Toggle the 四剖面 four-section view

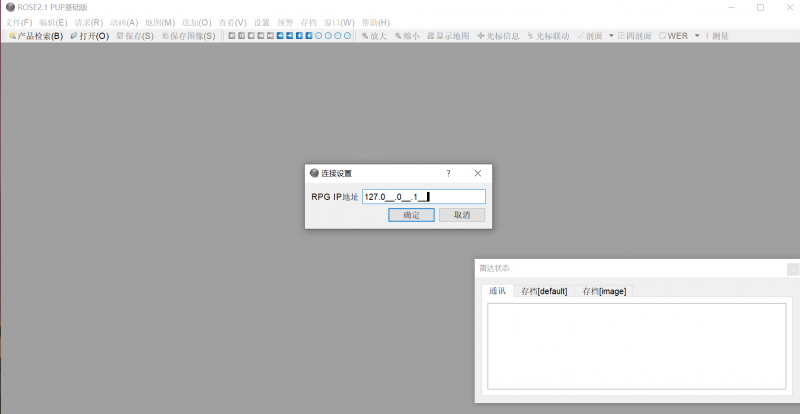point(621,36)
